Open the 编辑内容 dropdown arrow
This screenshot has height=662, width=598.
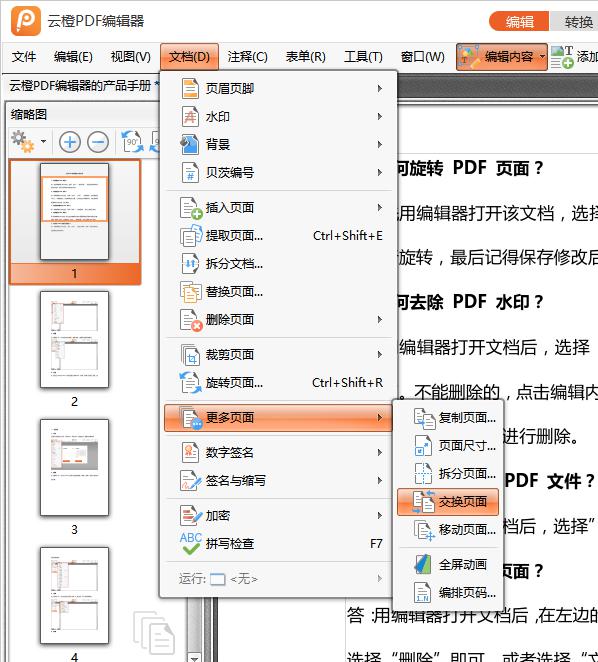542,56
